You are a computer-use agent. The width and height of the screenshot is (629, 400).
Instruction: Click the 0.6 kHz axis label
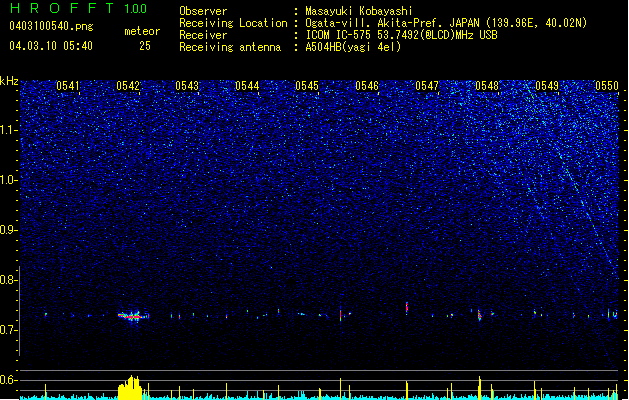(9, 380)
